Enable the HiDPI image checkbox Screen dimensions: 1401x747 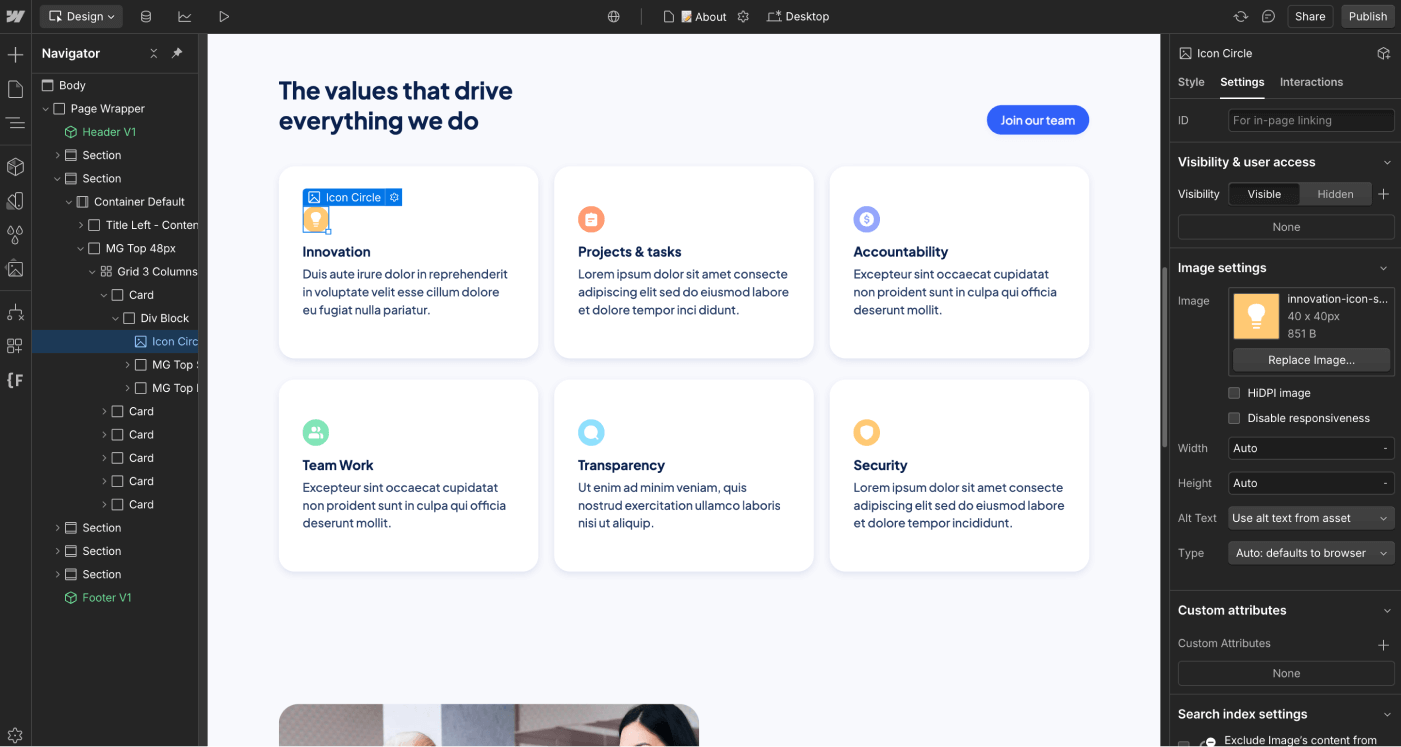(1234, 393)
